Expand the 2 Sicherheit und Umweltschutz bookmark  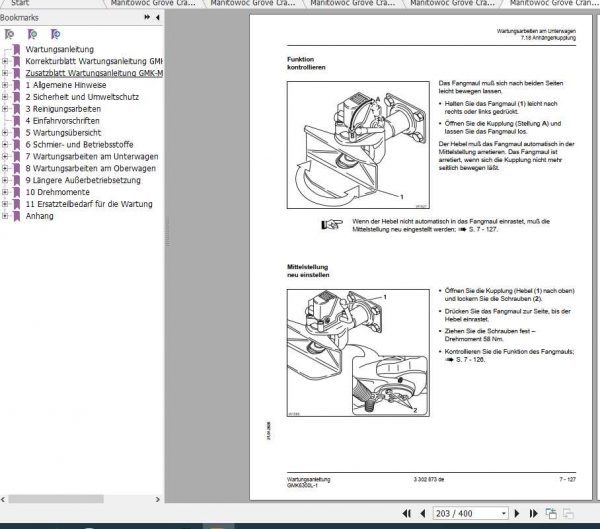point(5,97)
